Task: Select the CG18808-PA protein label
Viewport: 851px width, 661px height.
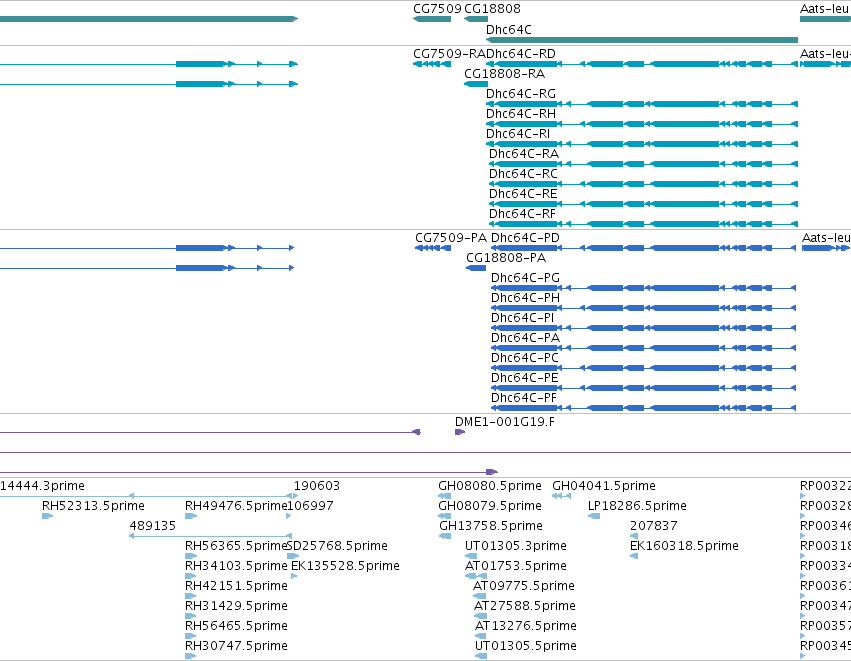Action: 506,258
